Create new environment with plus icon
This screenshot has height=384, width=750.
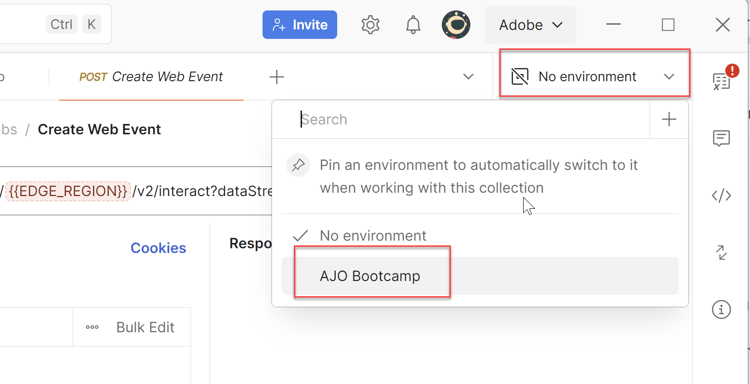(x=669, y=120)
